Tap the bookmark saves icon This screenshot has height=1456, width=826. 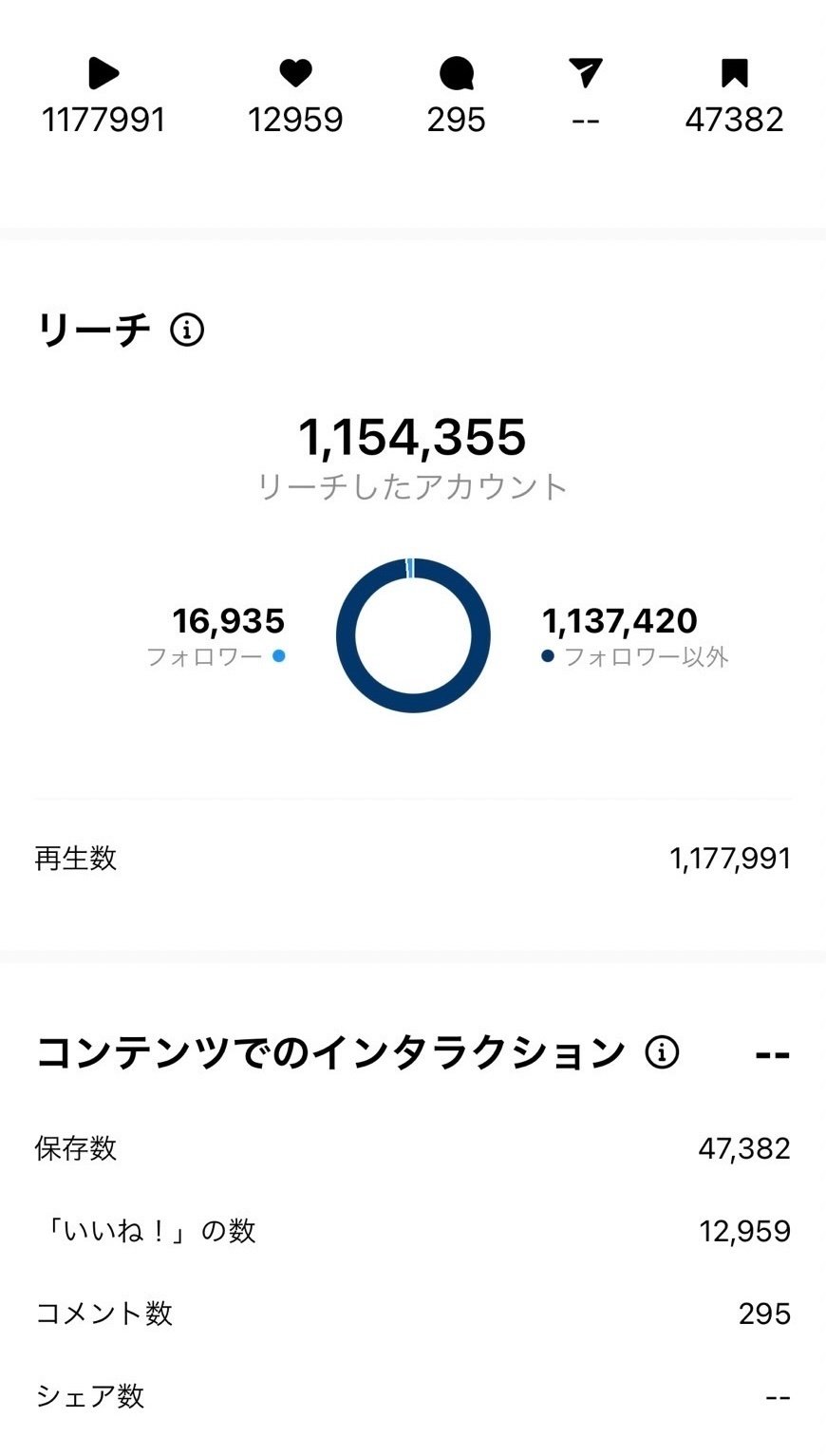tap(734, 73)
